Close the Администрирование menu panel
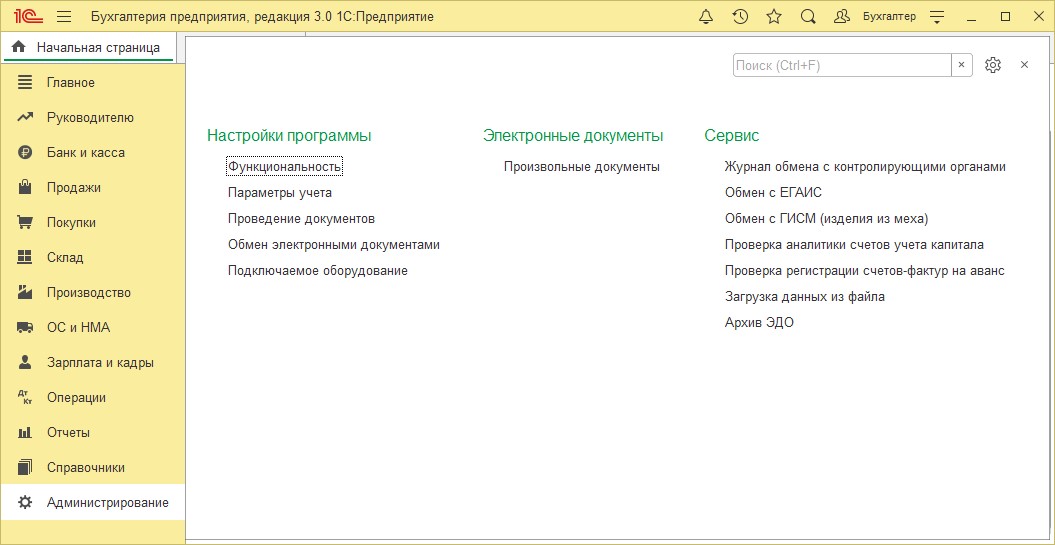This screenshot has height=545, width=1055. click(1025, 65)
